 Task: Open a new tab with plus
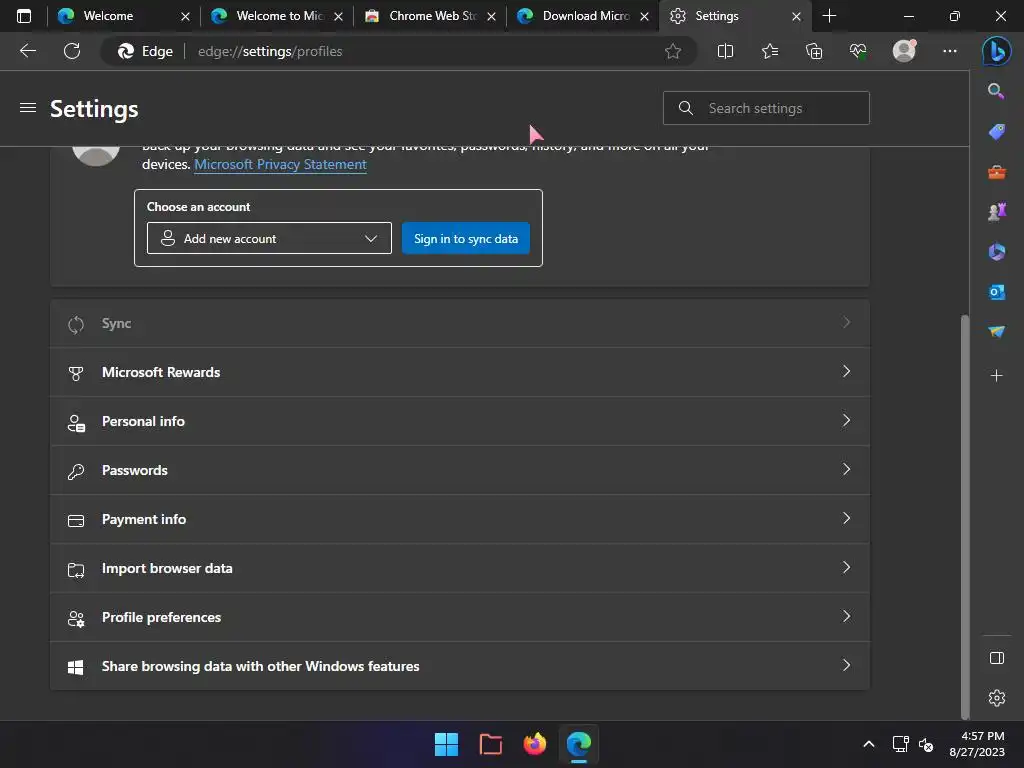pos(829,16)
